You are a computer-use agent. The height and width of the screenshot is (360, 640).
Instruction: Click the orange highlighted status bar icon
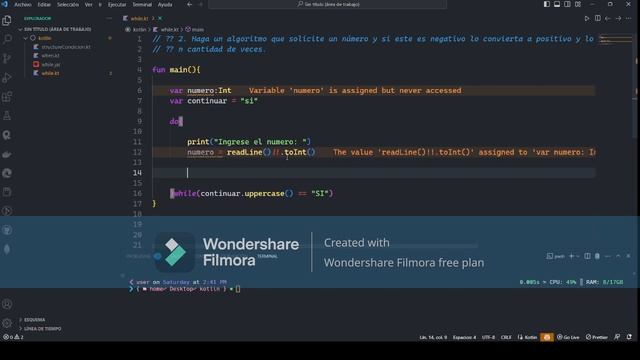pyautogui.click(x=547, y=337)
